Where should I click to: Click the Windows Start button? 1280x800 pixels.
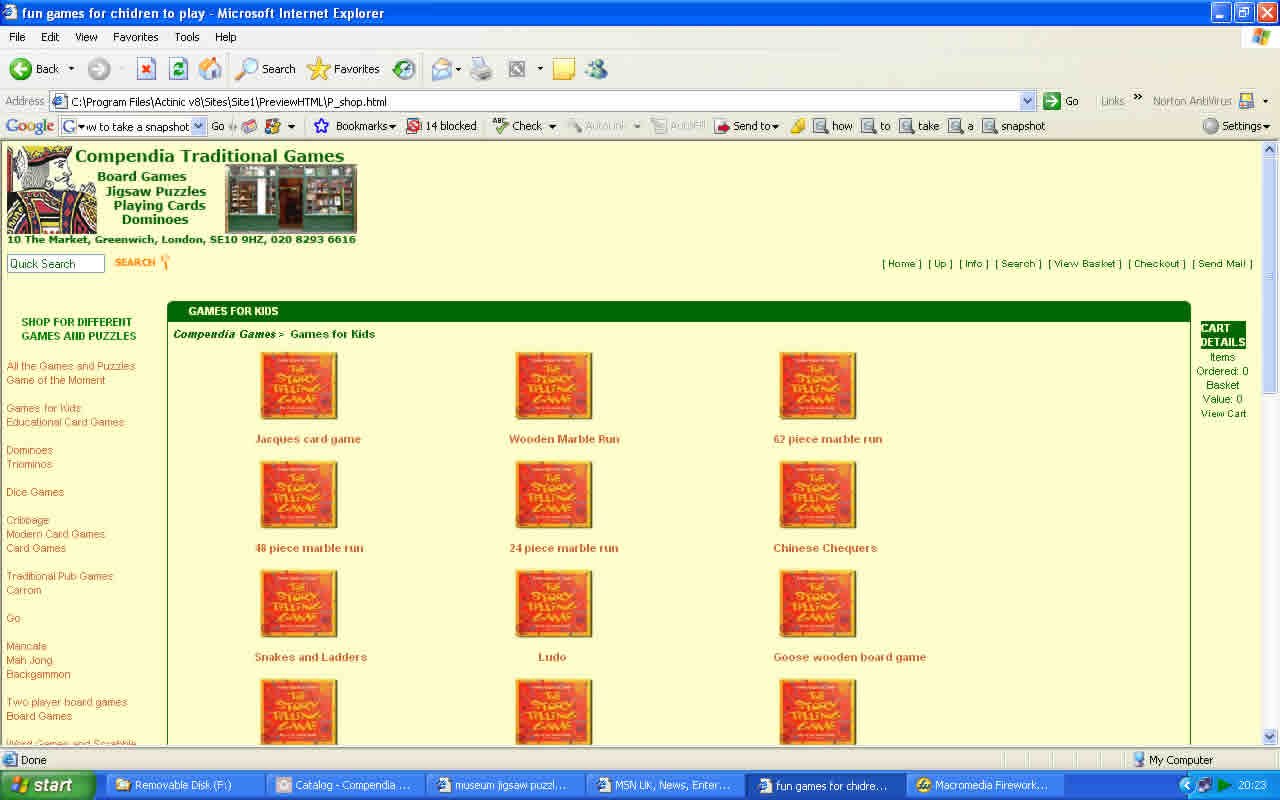(x=48, y=785)
